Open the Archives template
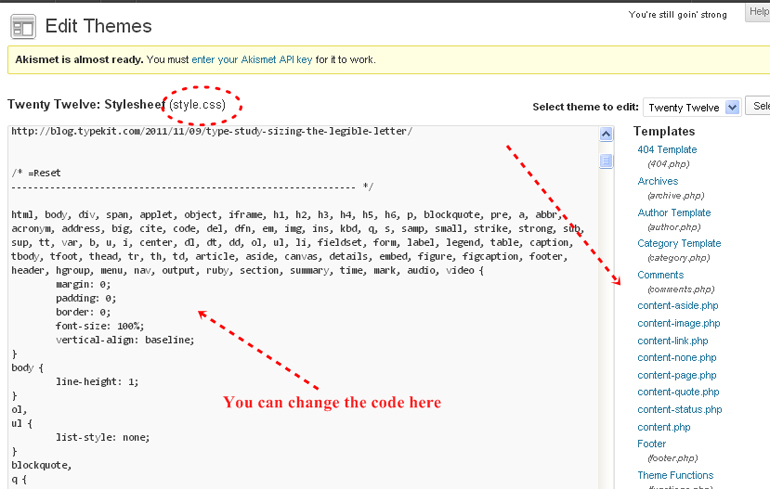Screen dimensions: 770x489 click(x=657, y=181)
